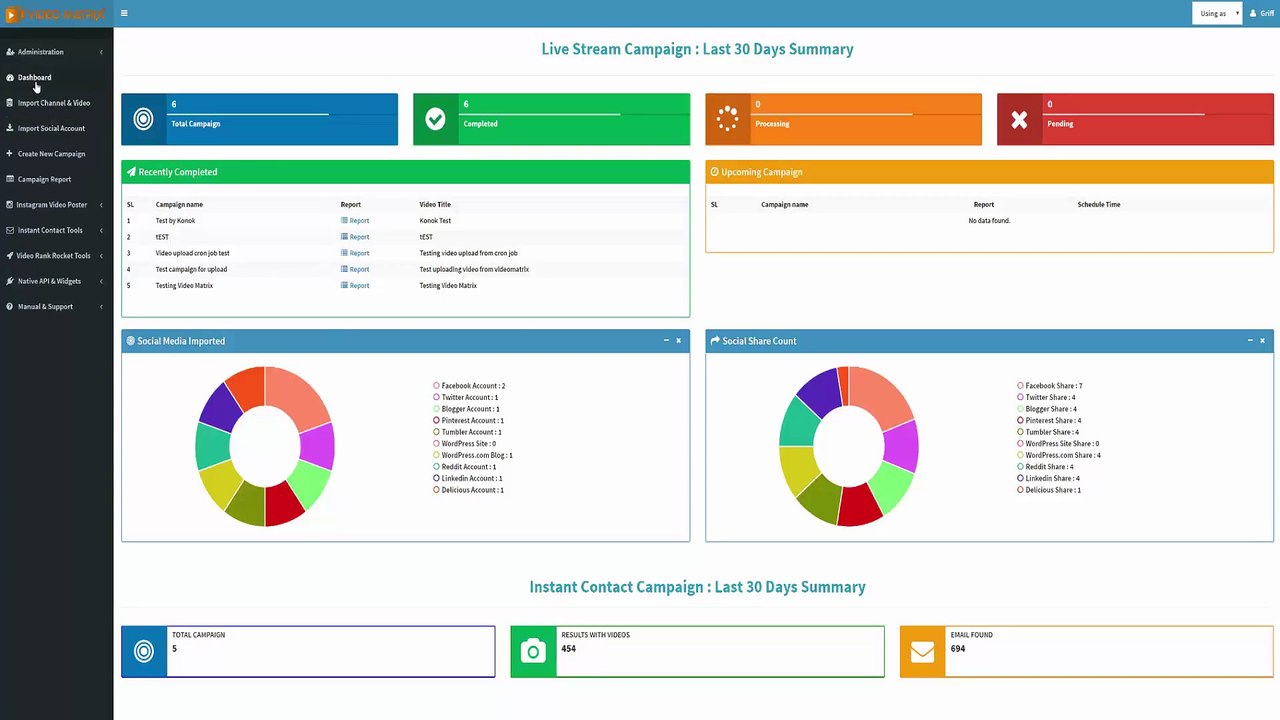The image size is (1280, 720).
Task: Close the Social Share Count panel
Action: tap(1262, 341)
